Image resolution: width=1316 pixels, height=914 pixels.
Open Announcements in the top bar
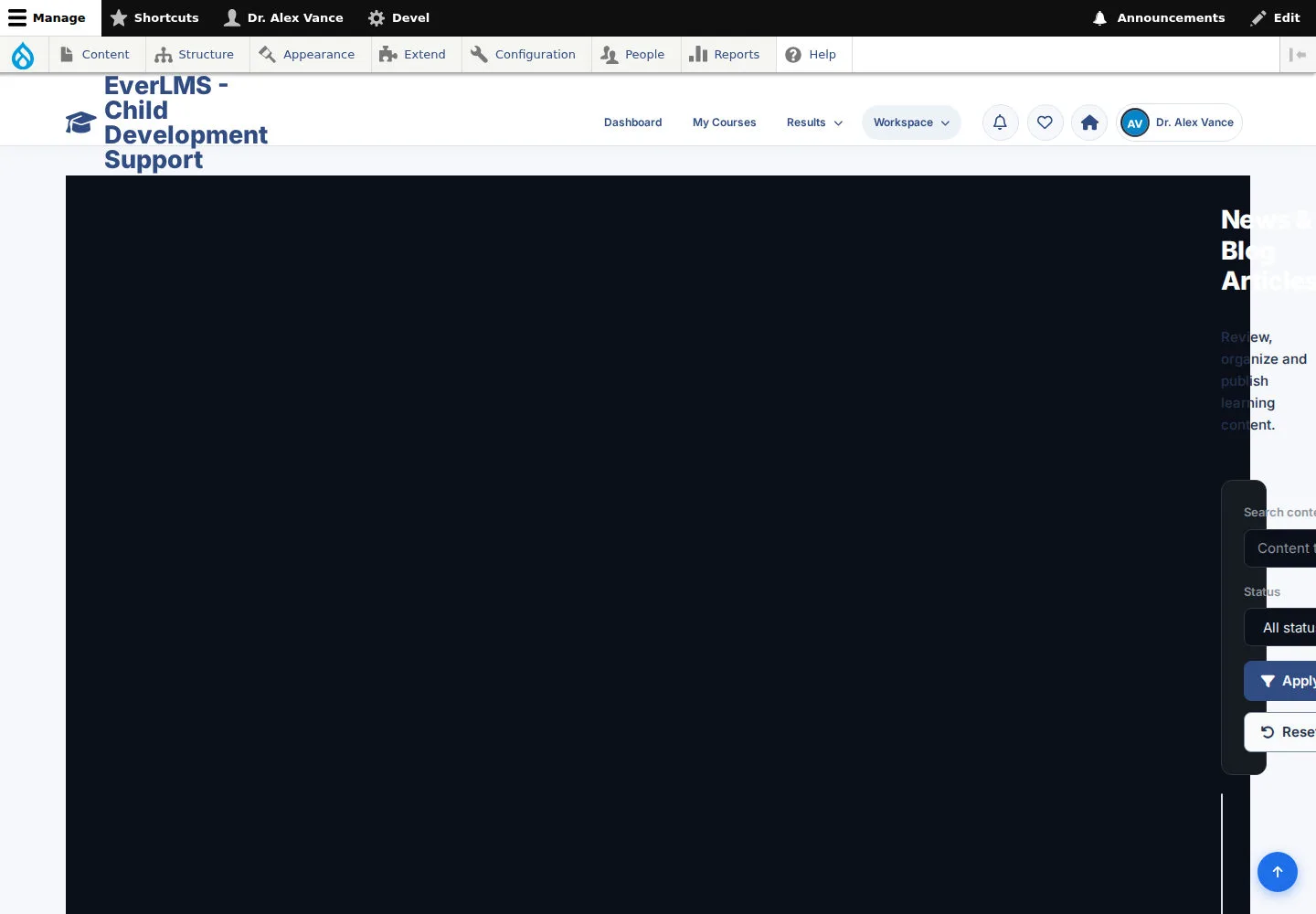[1159, 18]
